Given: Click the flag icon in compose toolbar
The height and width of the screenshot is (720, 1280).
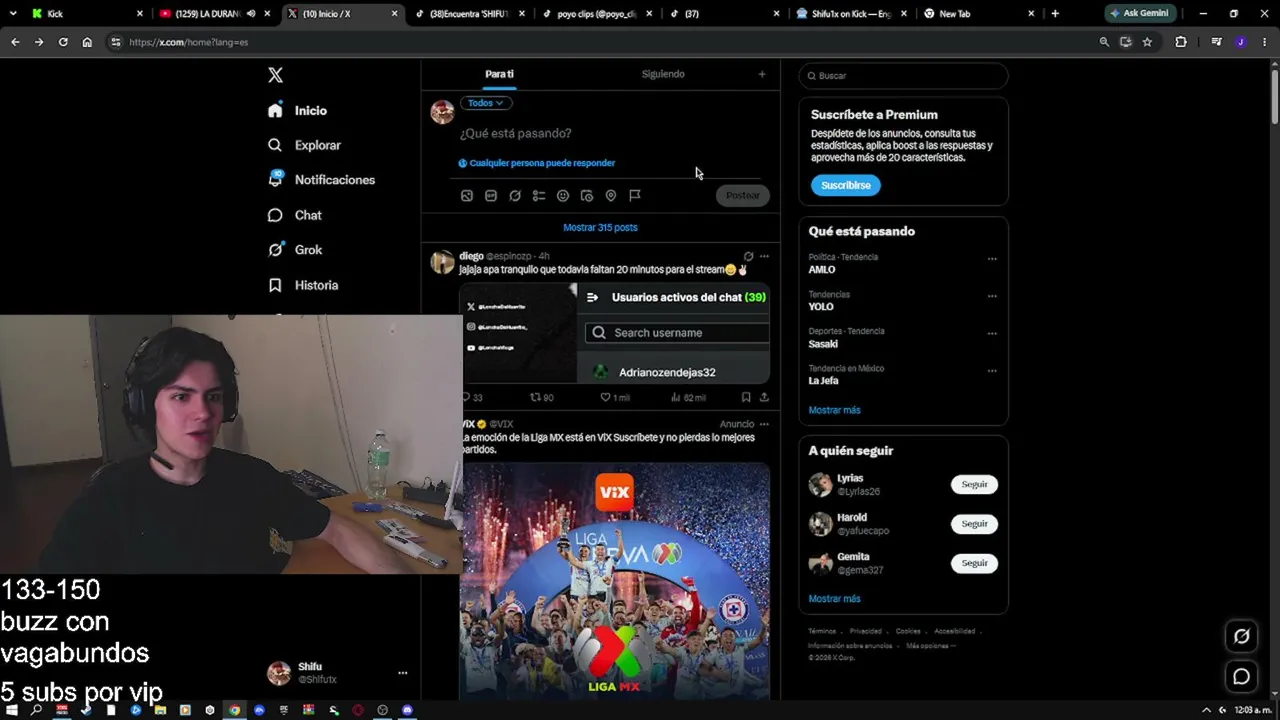Looking at the screenshot, I should (635, 196).
